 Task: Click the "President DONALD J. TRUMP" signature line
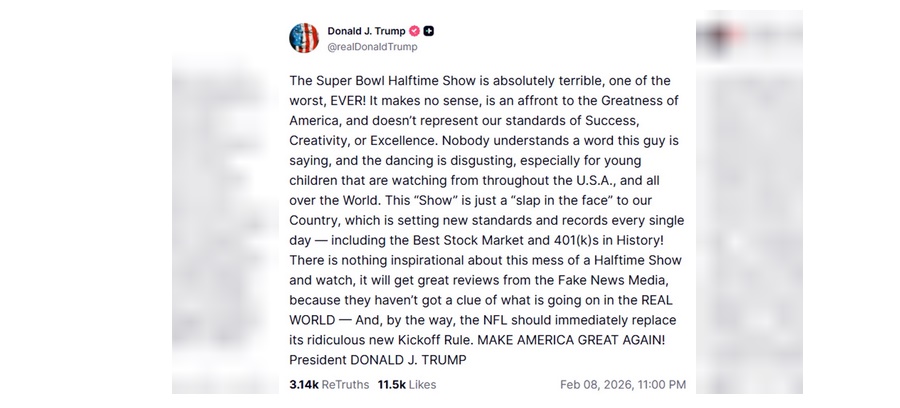tap(377, 360)
